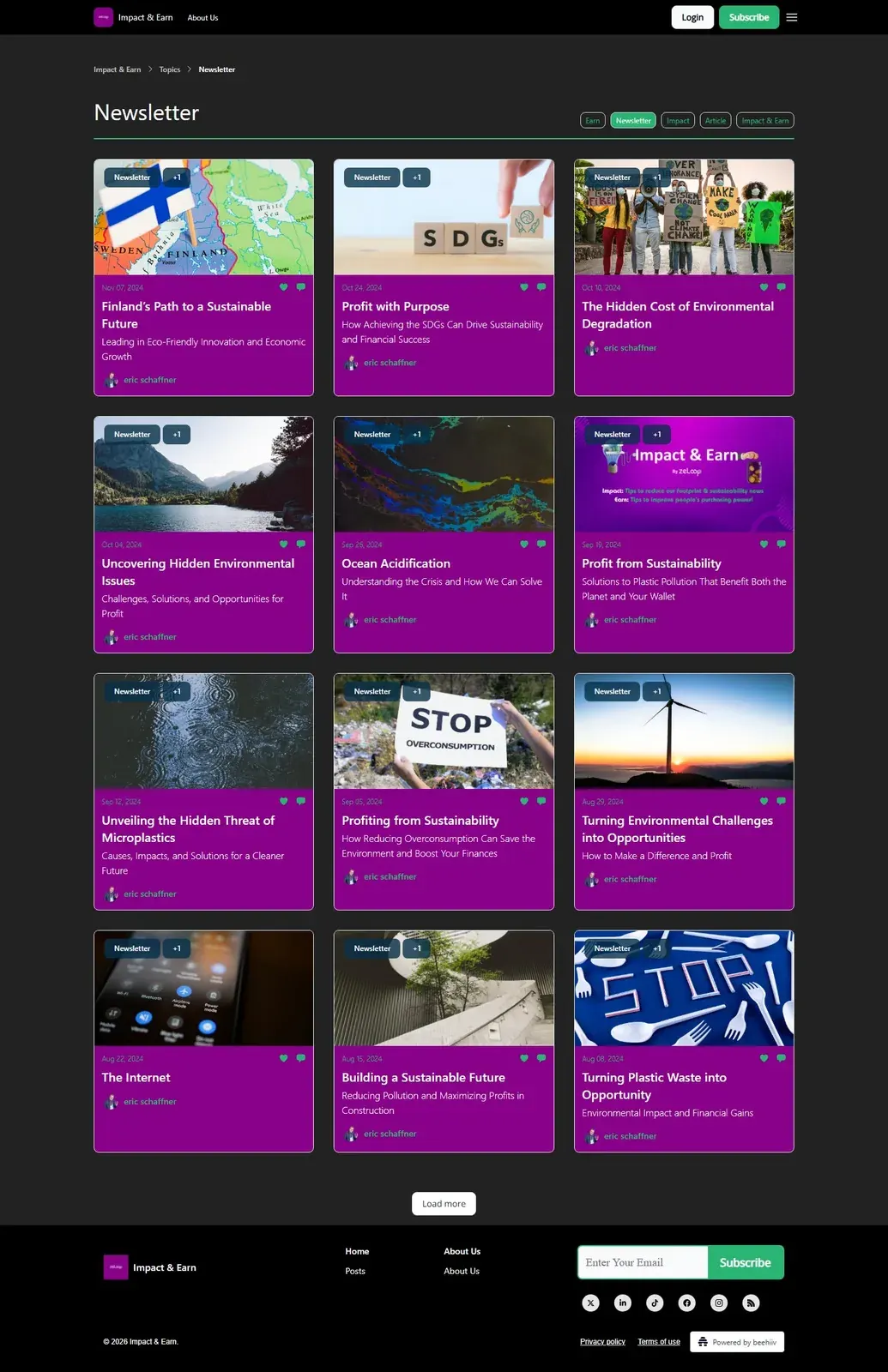This screenshot has height=1372, width=888.
Task: Like the Ocean Acidification post
Action: click(x=524, y=544)
